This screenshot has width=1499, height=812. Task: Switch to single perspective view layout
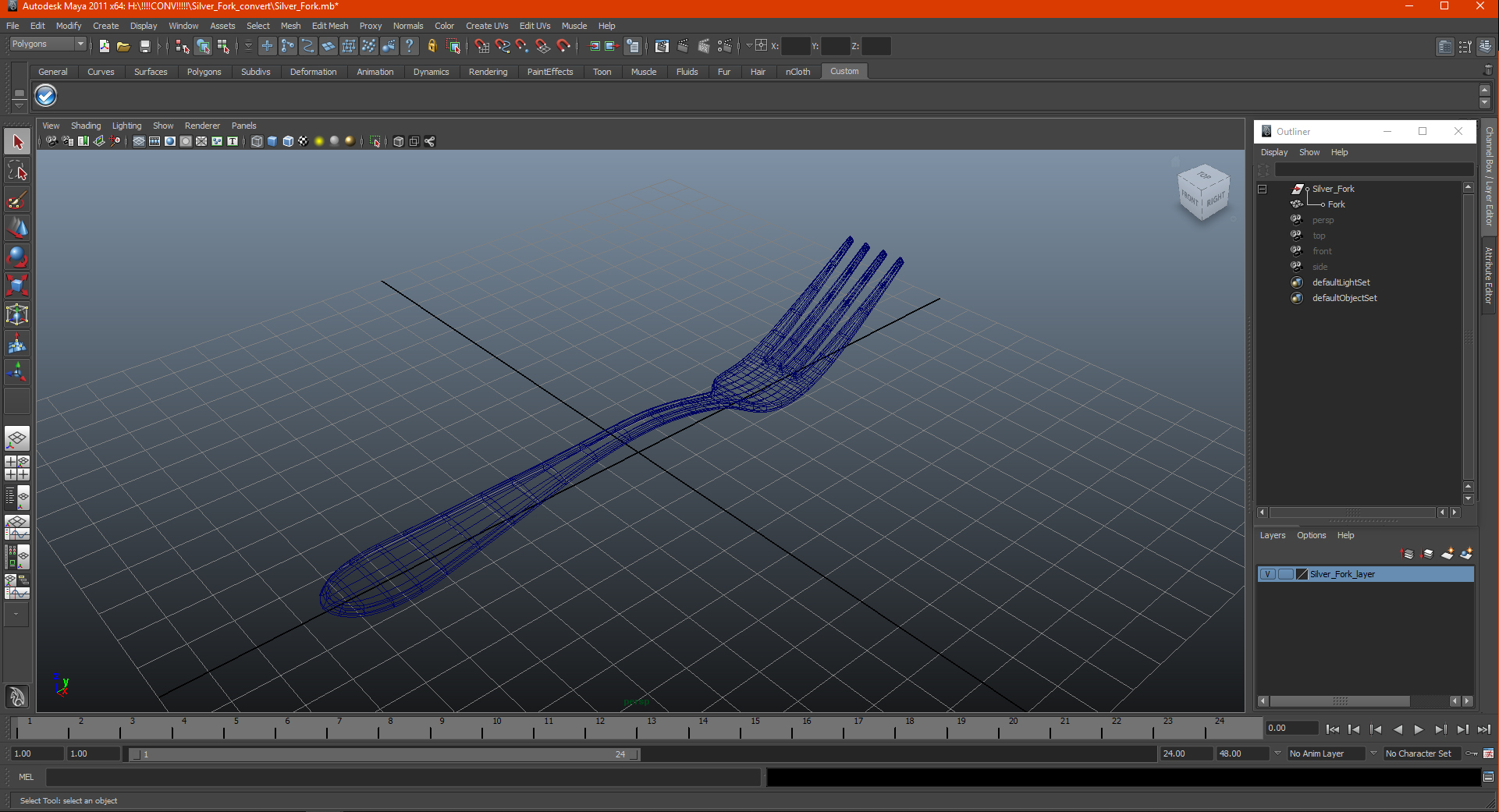tap(17, 439)
